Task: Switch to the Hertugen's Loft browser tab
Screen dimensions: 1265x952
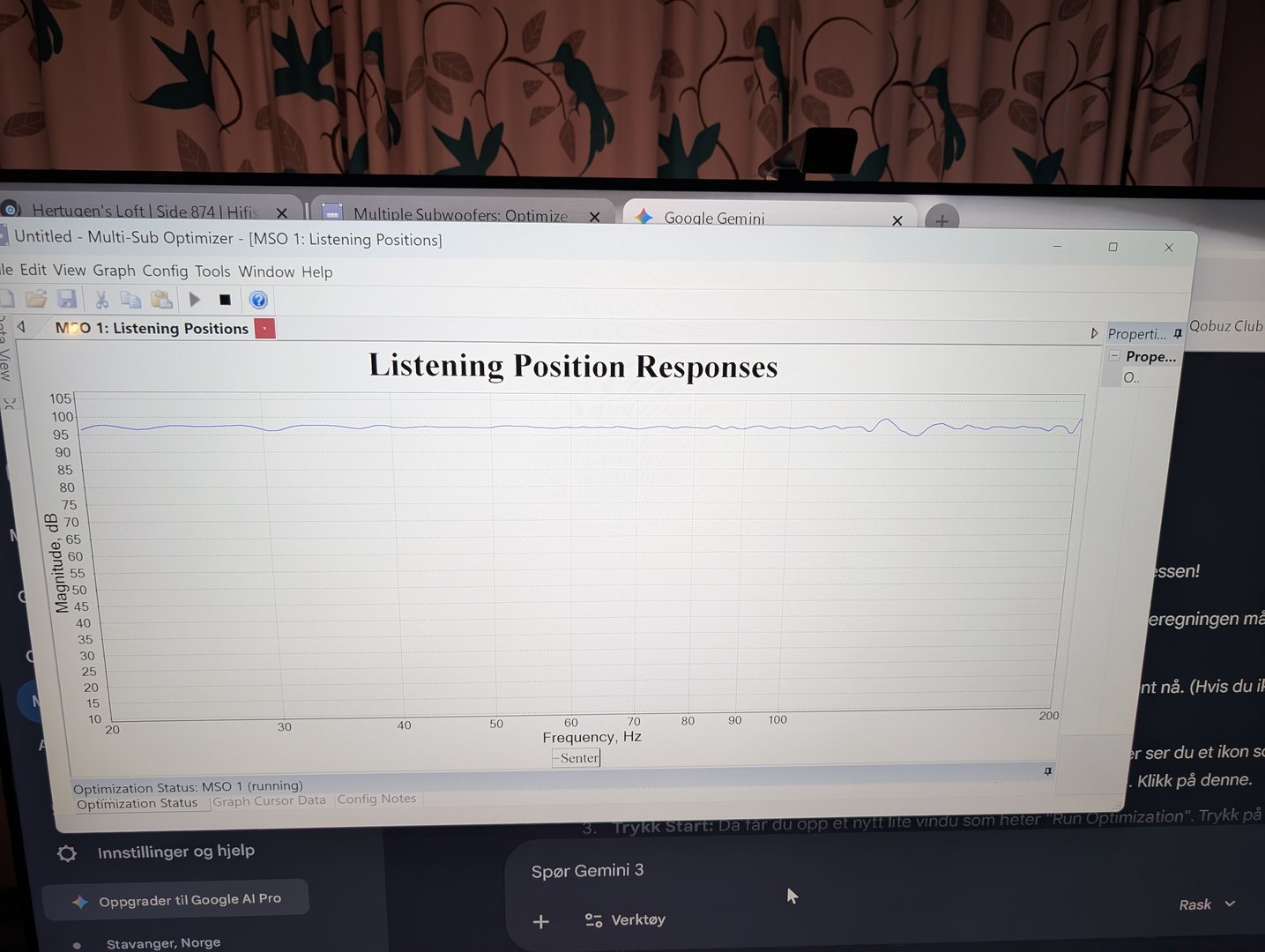Action: 146,211
